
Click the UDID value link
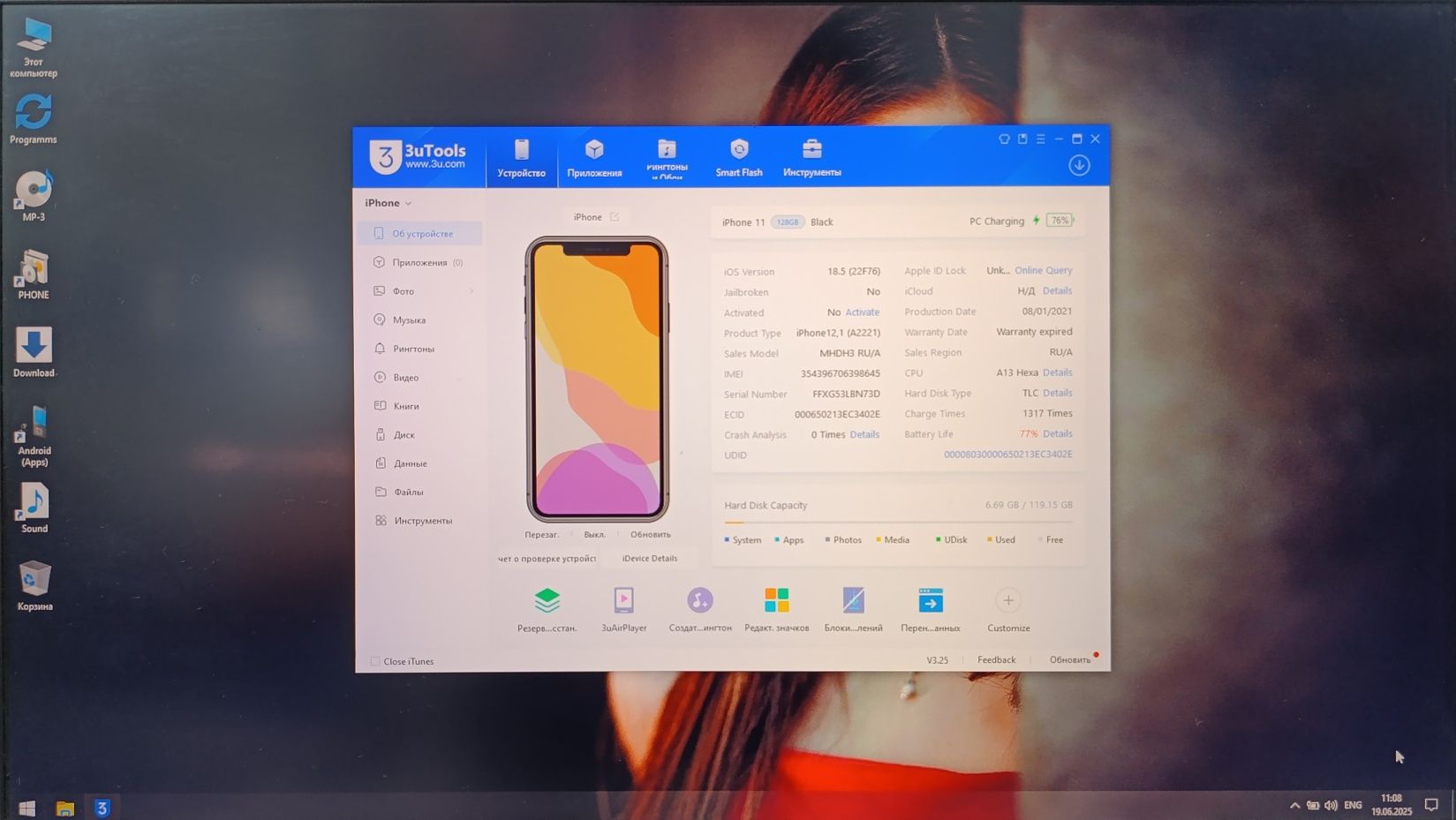(x=1008, y=454)
